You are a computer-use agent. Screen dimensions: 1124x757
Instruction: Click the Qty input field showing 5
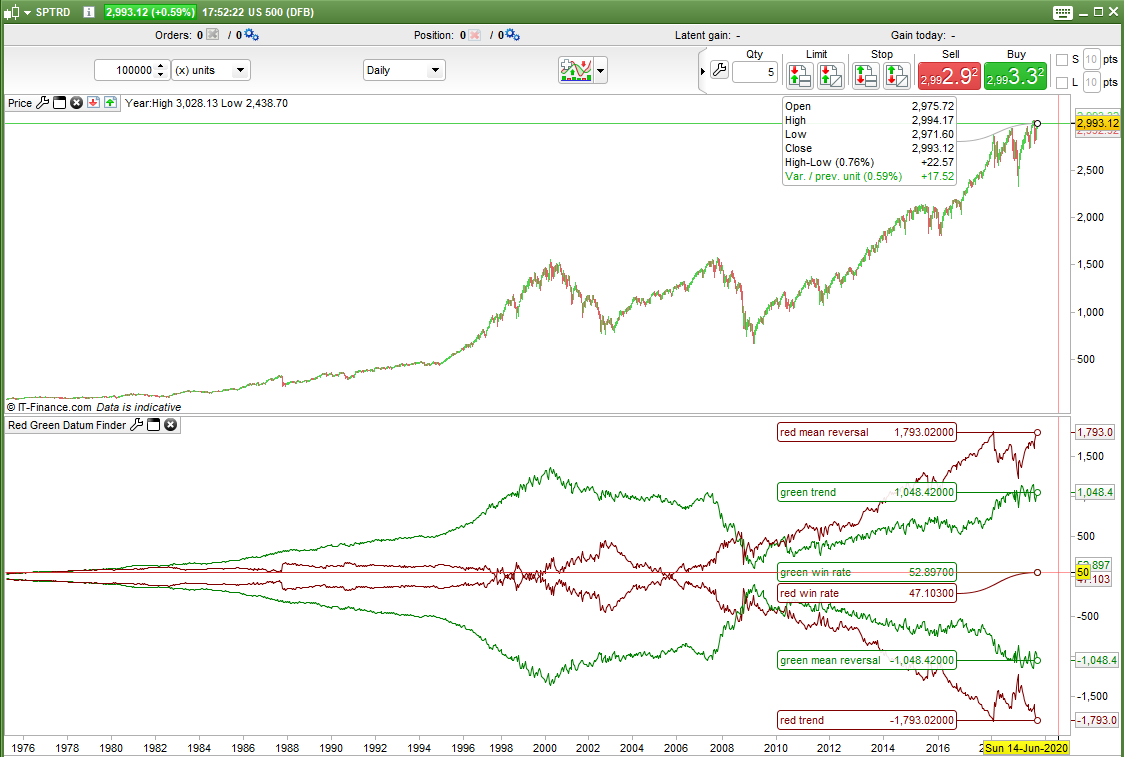(x=755, y=72)
